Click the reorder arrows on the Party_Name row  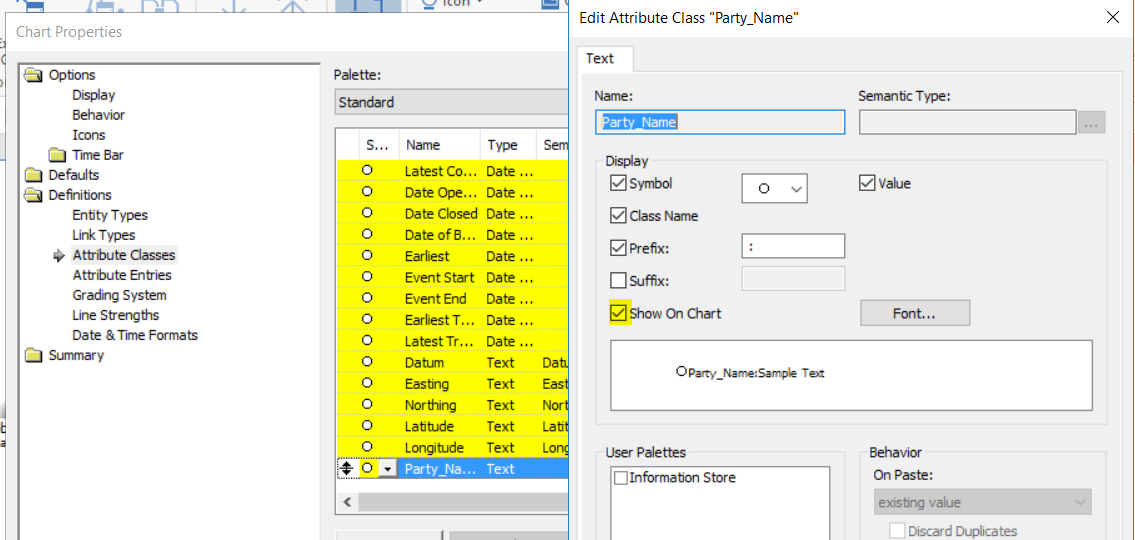(347, 468)
